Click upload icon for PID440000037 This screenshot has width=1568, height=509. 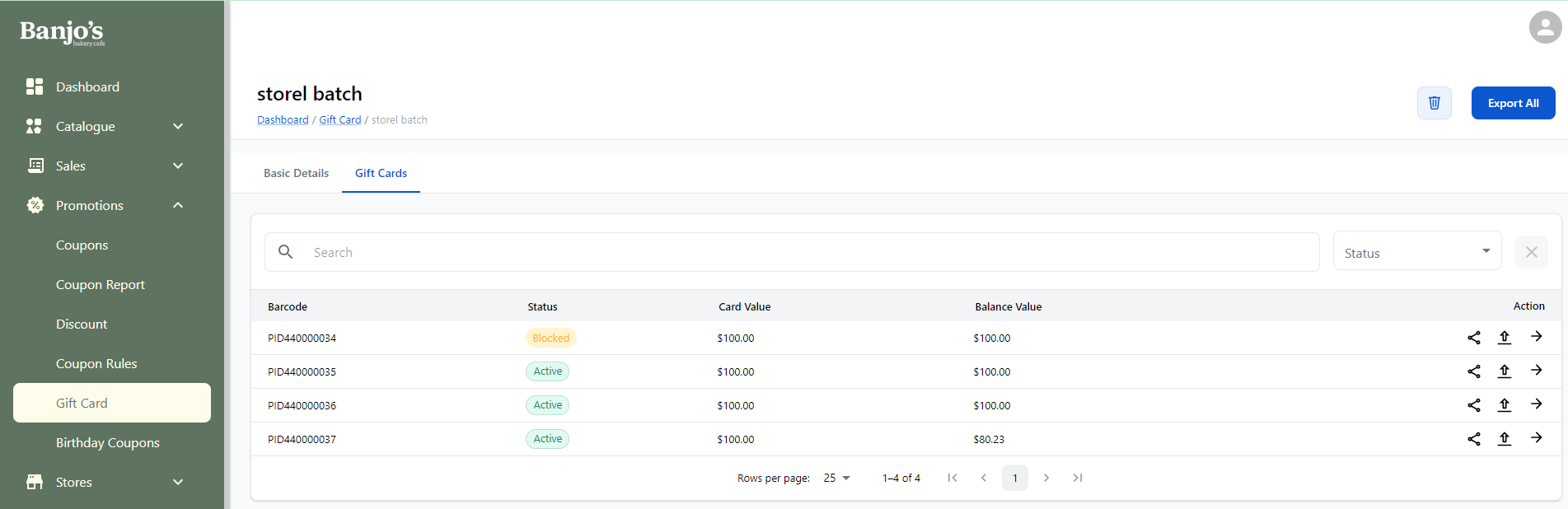[1504, 439]
